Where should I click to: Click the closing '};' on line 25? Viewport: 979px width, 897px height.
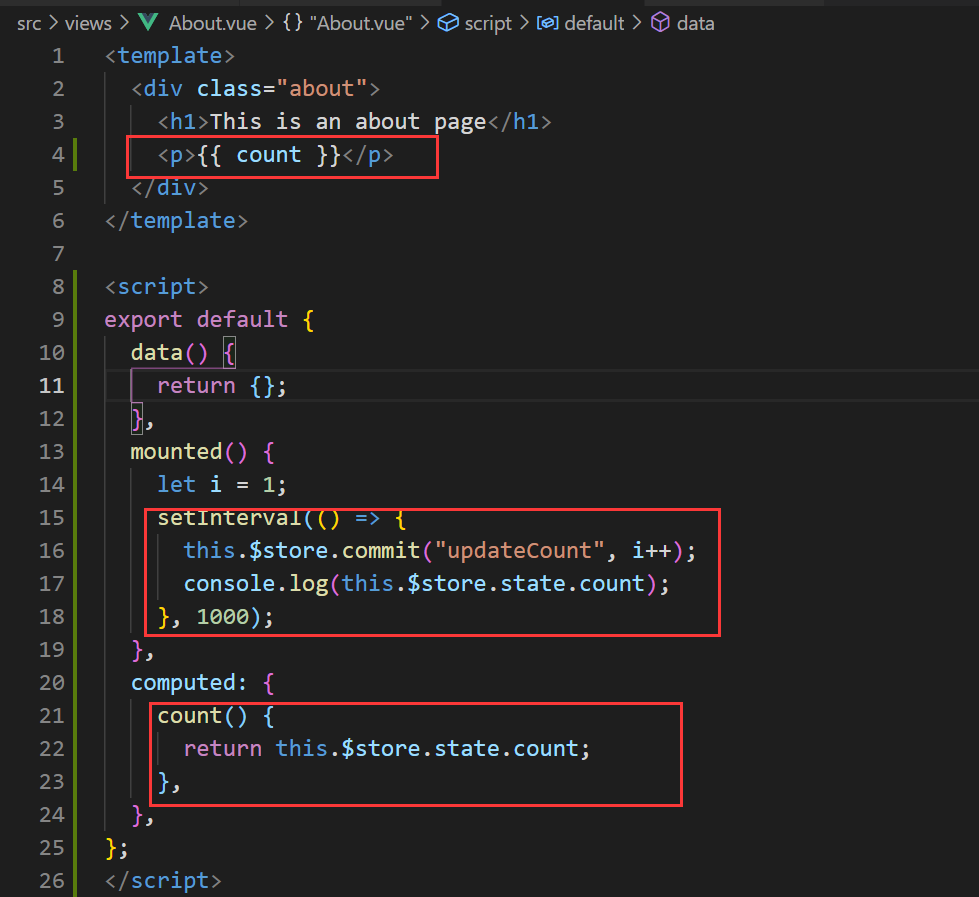(x=117, y=848)
